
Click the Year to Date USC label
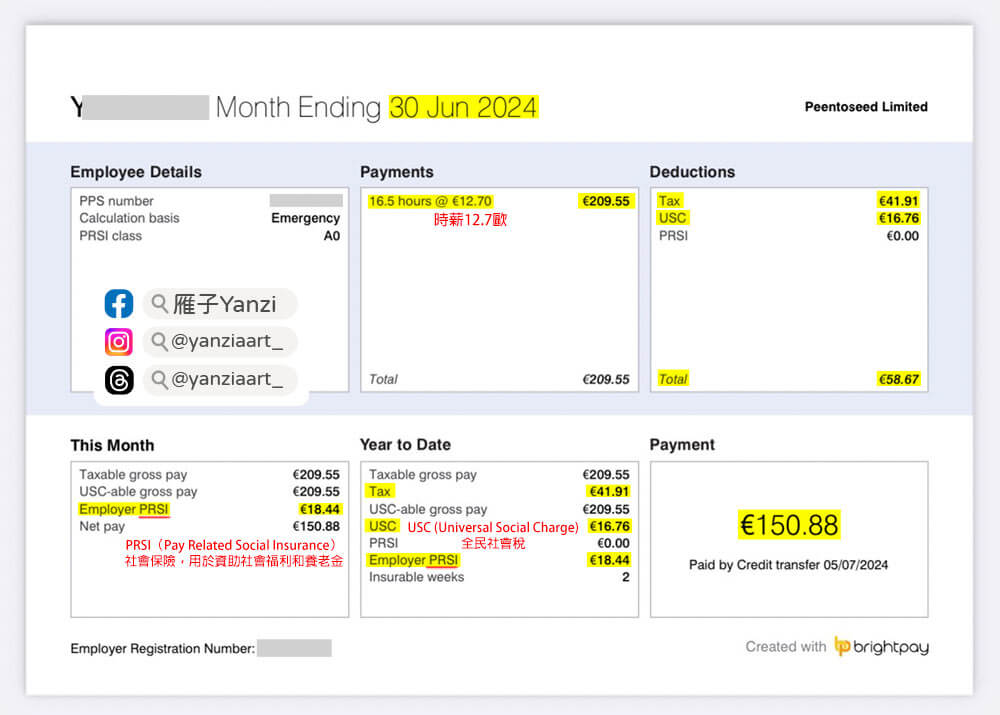pos(382,526)
